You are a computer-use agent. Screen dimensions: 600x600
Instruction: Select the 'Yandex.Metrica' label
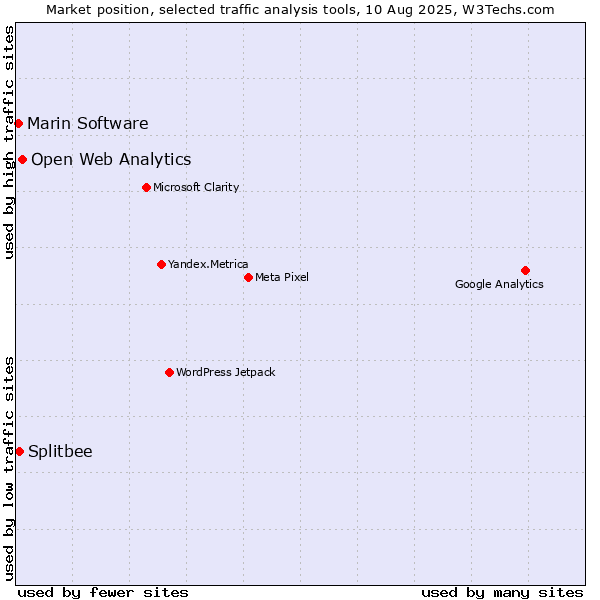pyautogui.click(x=208, y=264)
